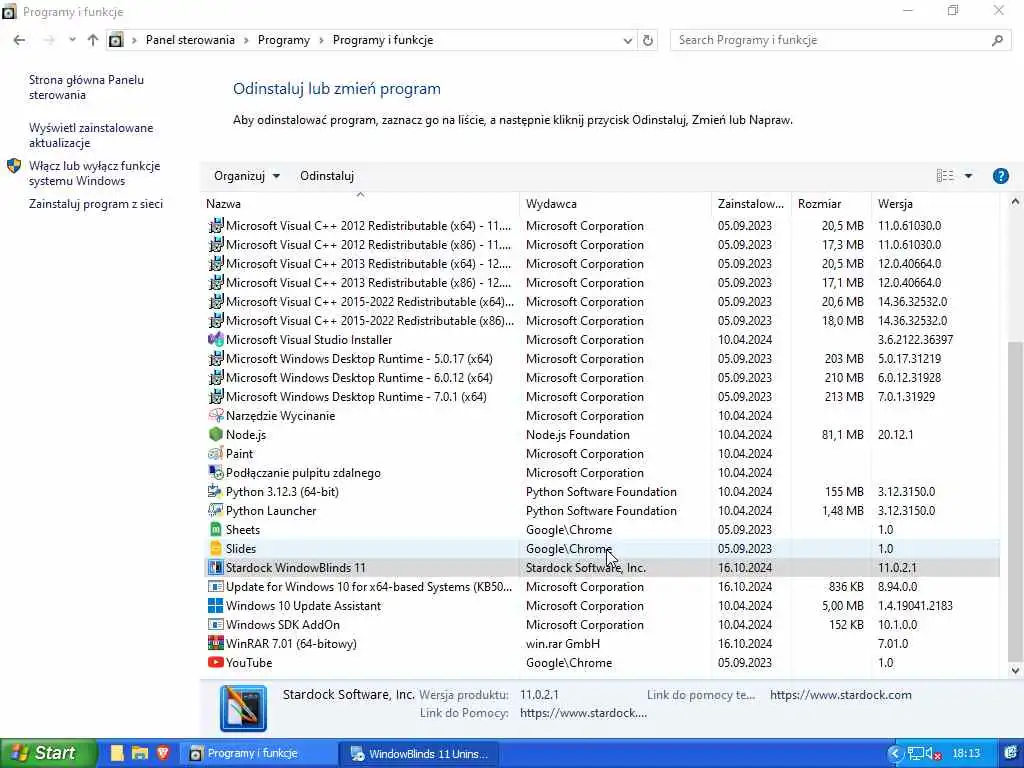Open the Brave browser taskbar icon
Screen dimensions: 1024x768
pyautogui.click(x=163, y=753)
